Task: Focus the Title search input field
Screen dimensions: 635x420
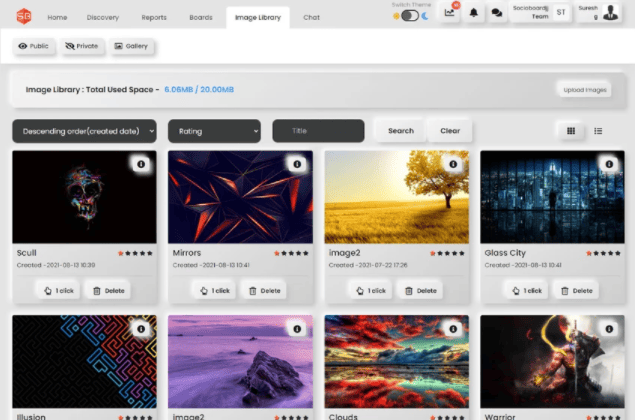Action: (318, 131)
